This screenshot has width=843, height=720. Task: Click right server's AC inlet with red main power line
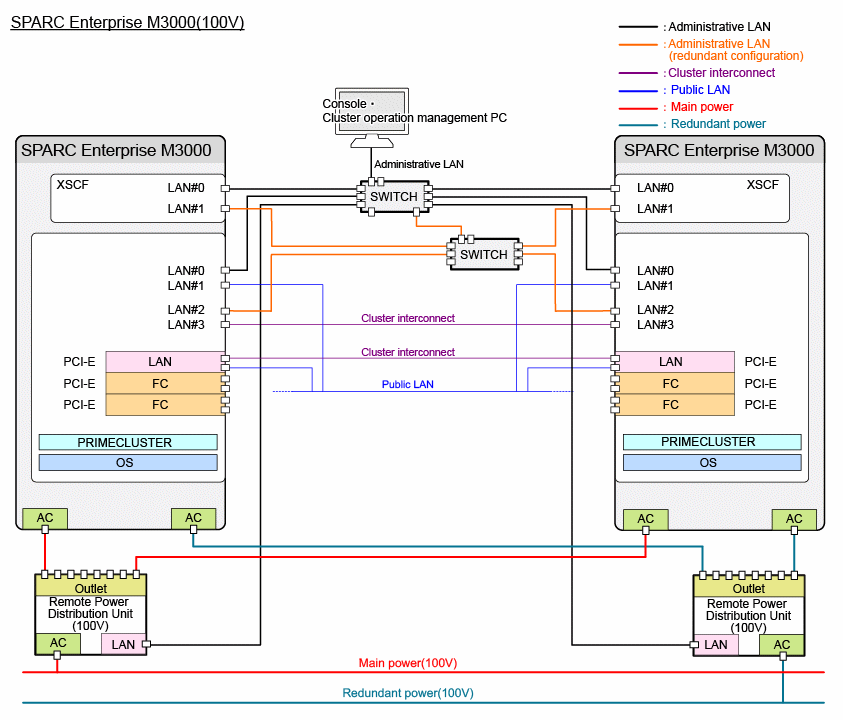click(x=646, y=519)
